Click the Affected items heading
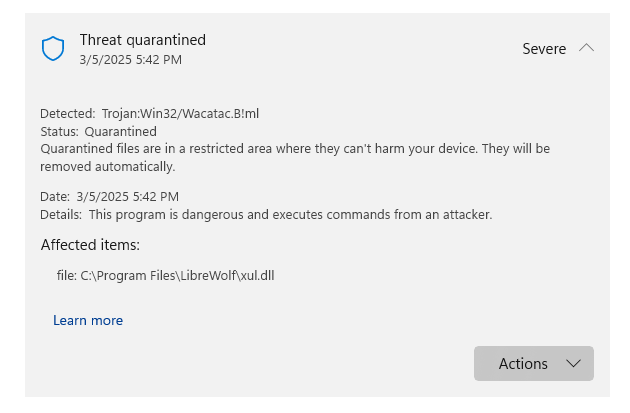The width and height of the screenshot is (630, 413). (90, 245)
